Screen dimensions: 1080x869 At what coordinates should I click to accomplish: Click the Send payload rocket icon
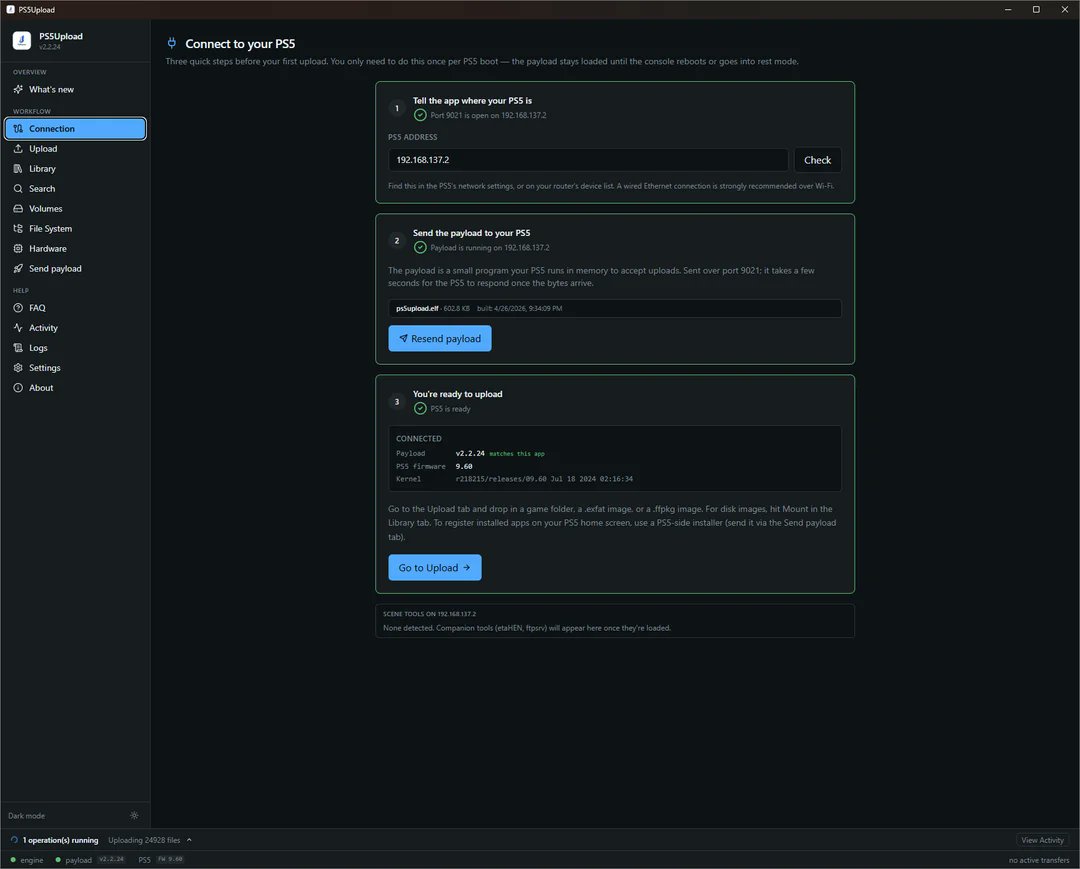point(18,269)
